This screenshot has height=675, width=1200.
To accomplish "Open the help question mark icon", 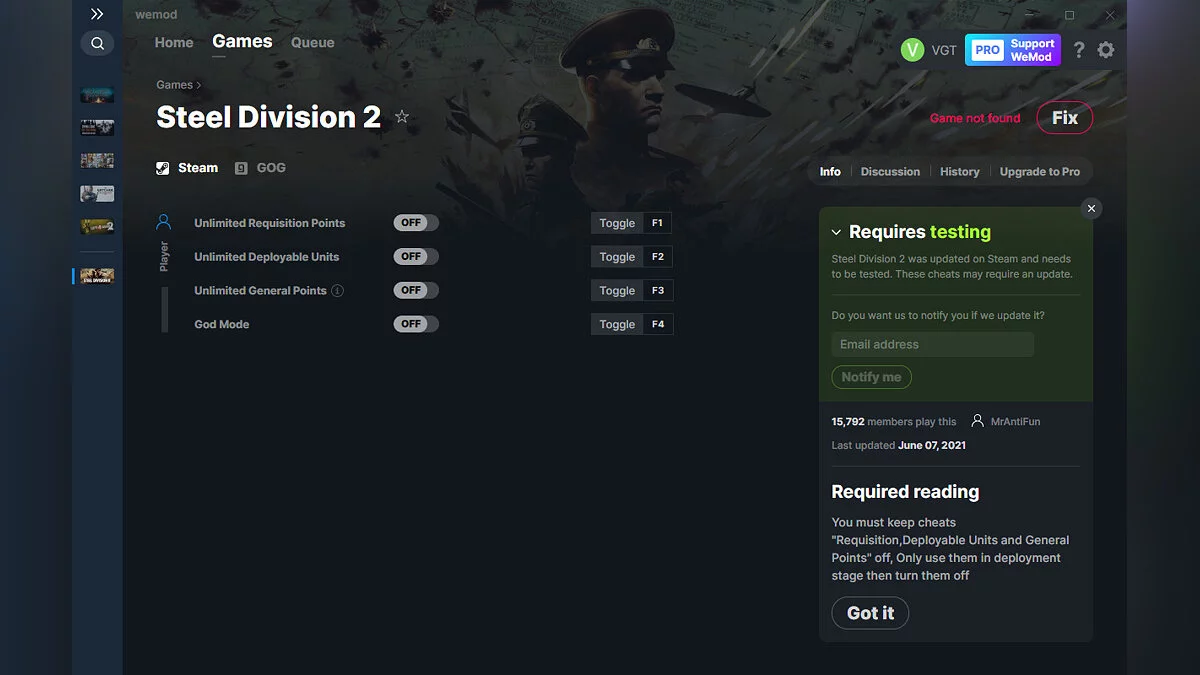I will pyautogui.click(x=1078, y=50).
